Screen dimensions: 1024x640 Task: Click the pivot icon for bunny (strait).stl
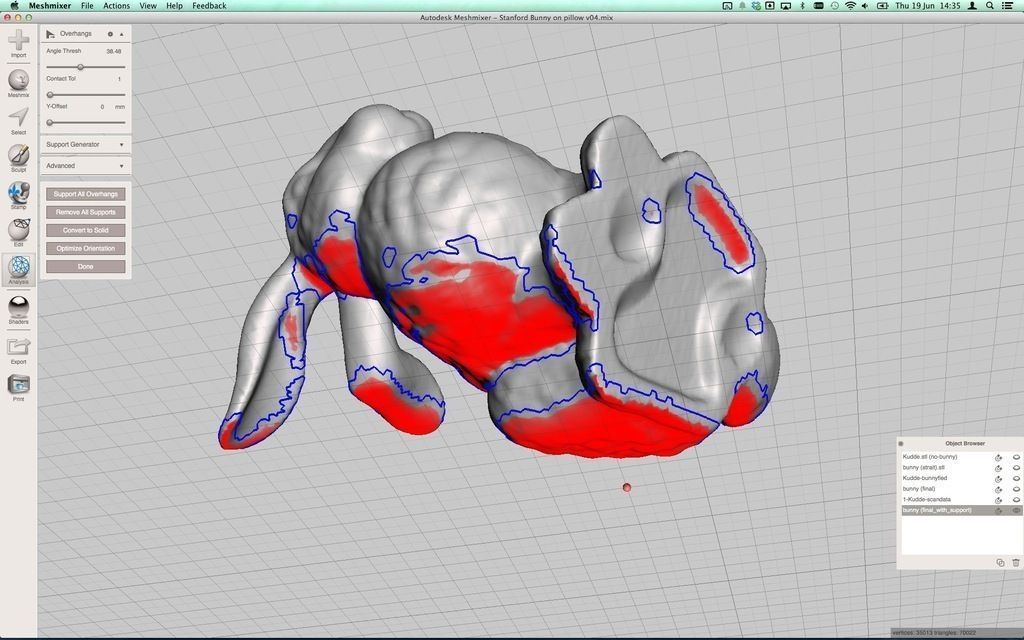(999, 468)
